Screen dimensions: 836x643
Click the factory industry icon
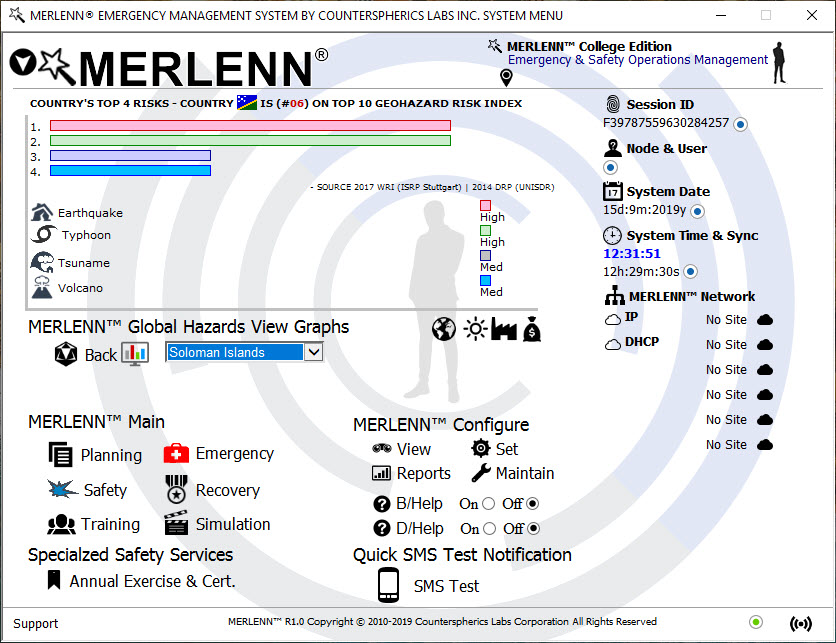[x=504, y=329]
